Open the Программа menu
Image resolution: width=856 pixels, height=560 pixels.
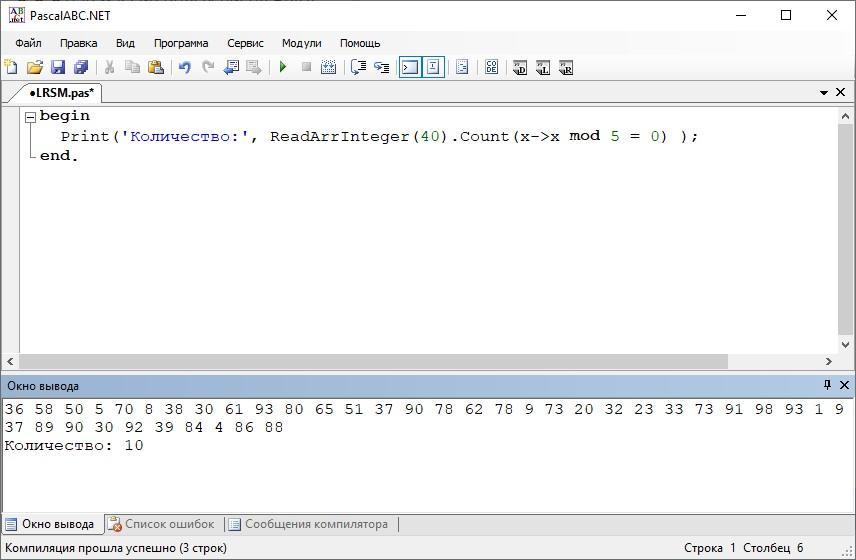click(x=181, y=43)
